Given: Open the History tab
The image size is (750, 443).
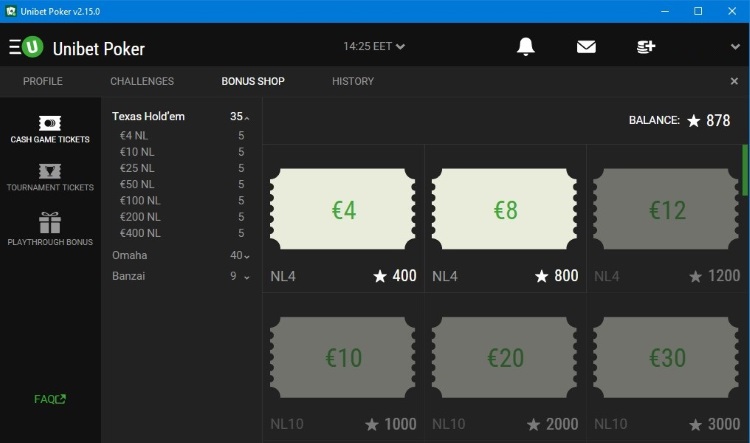Looking at the screenshot, I should [x=353, y=81].
